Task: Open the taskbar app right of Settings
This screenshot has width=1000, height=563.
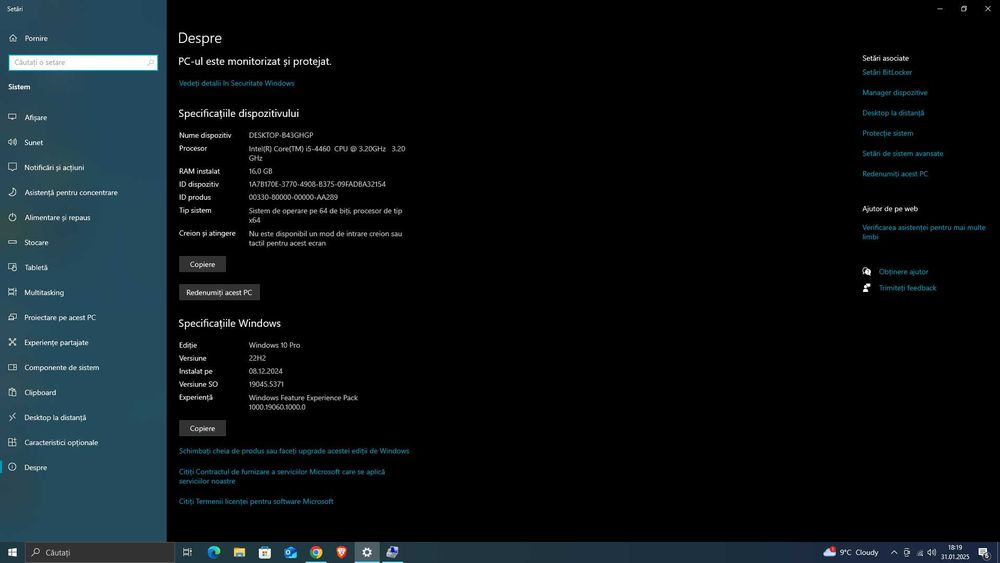Action: pyautogui.click(x=392, y=552)
